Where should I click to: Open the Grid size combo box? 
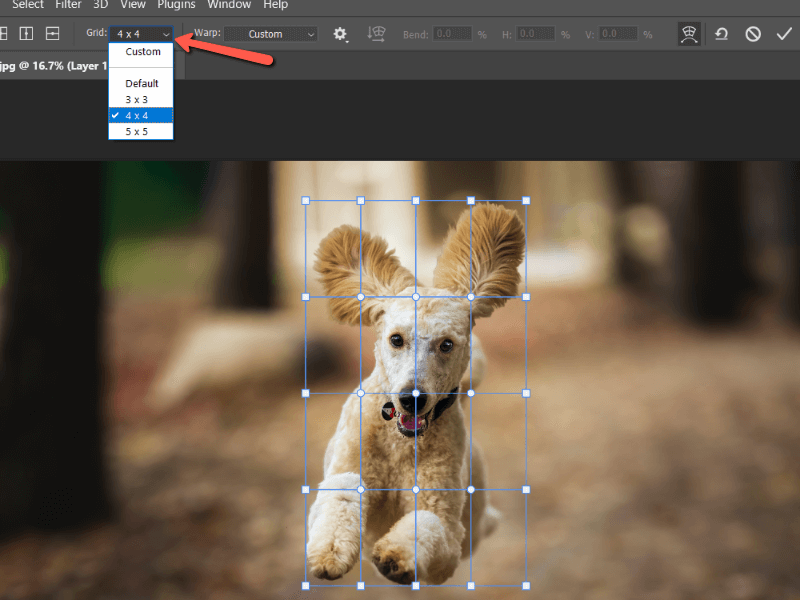141,33
